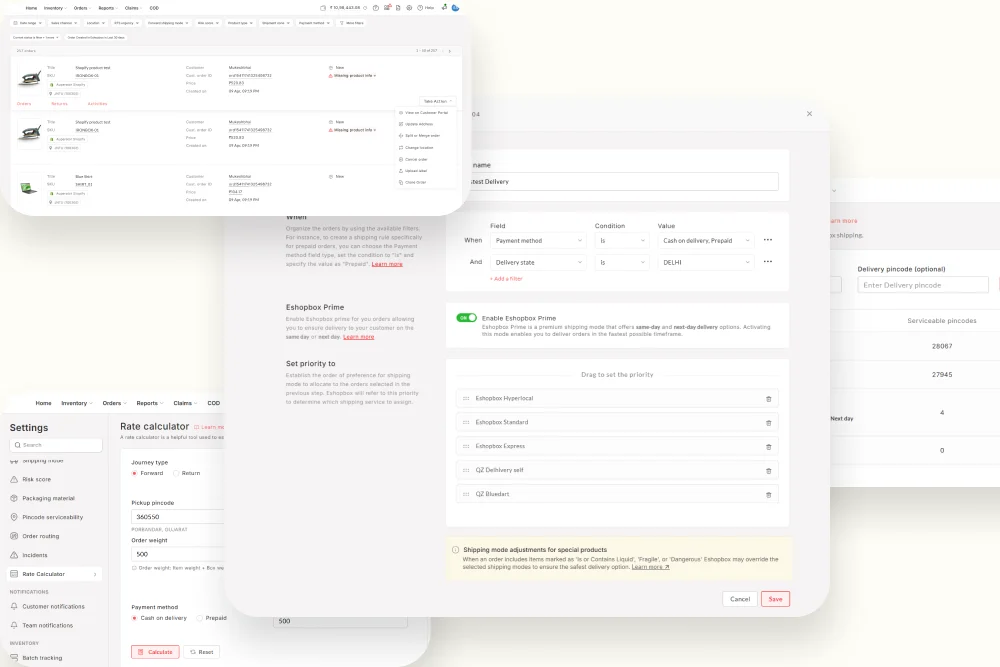Close the shipping rule dialog

809,114
